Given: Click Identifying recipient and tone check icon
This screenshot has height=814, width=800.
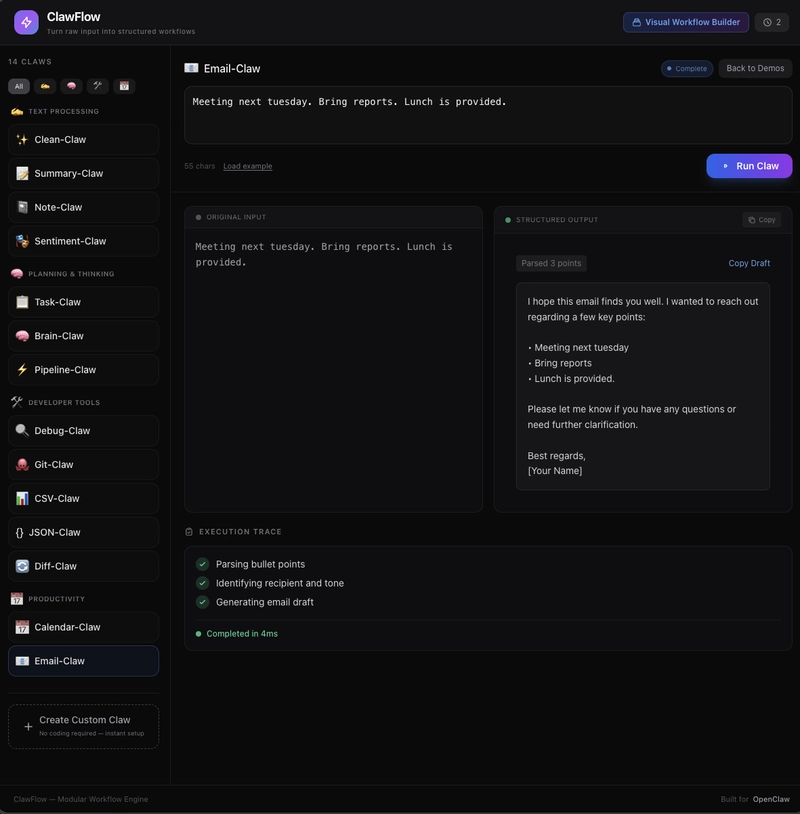Looking at the screenshot, I should coord(202,584).
